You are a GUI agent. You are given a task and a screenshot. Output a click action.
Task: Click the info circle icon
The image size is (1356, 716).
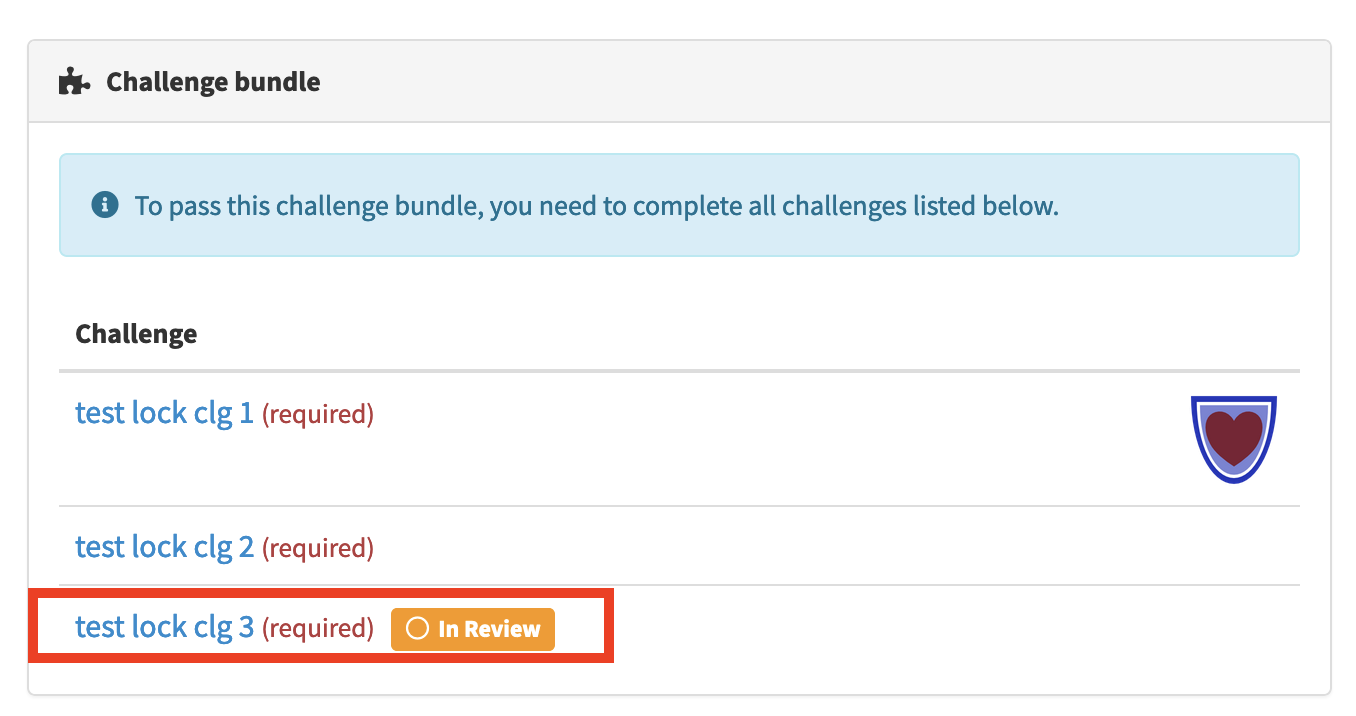pos(104,206)
